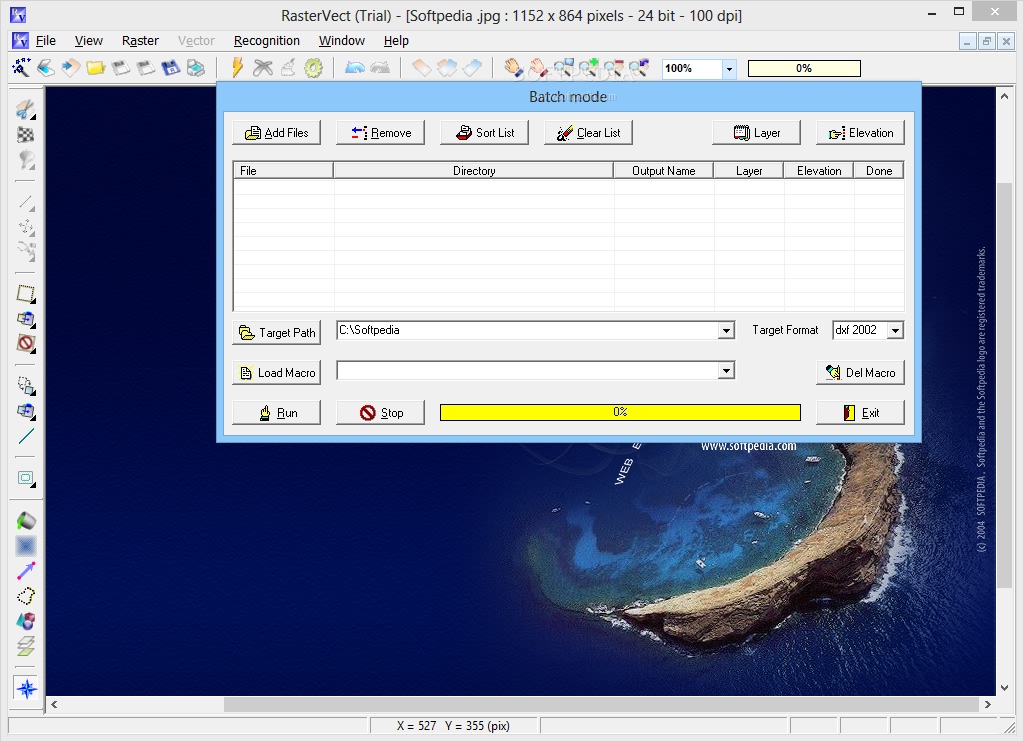Click the teal diagonal line tool
The image size is (1024, 742).
[25, 436]
